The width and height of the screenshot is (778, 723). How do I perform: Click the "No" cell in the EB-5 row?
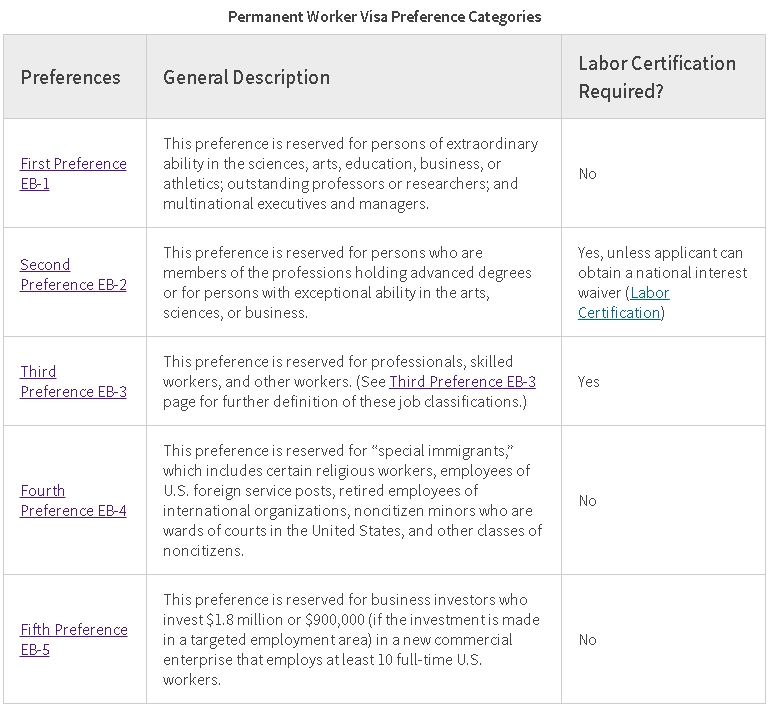(x=587, y=640)
